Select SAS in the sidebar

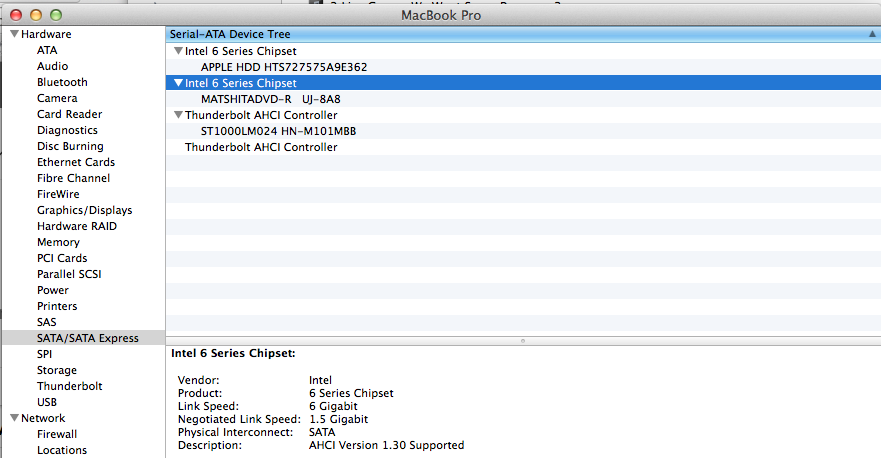click(x=47, y=323)
